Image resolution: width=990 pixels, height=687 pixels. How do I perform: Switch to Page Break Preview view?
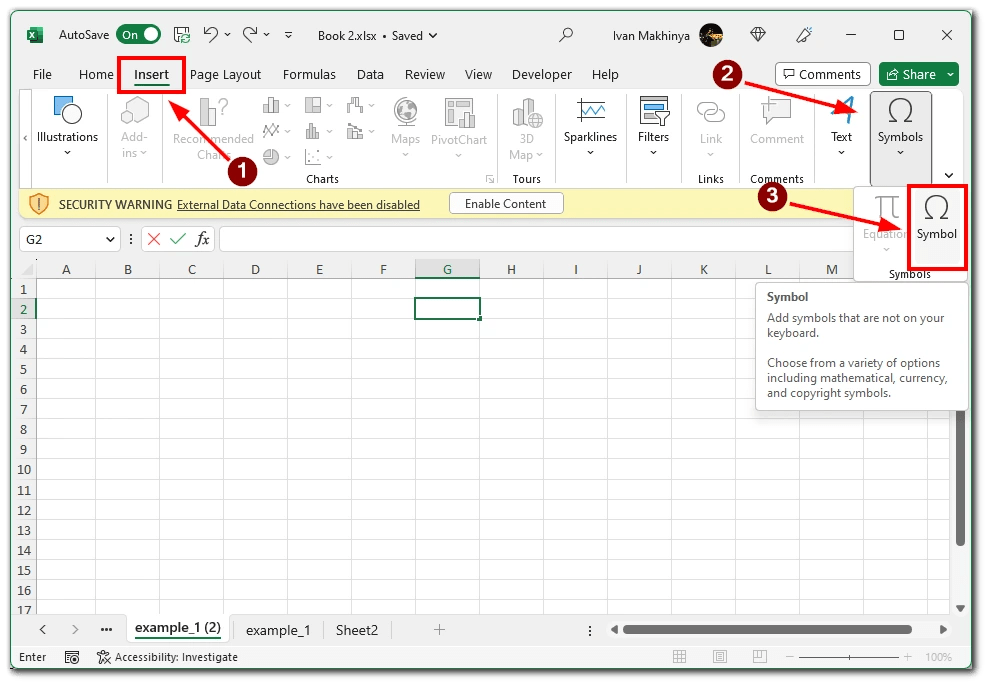[x=760, y=655]
